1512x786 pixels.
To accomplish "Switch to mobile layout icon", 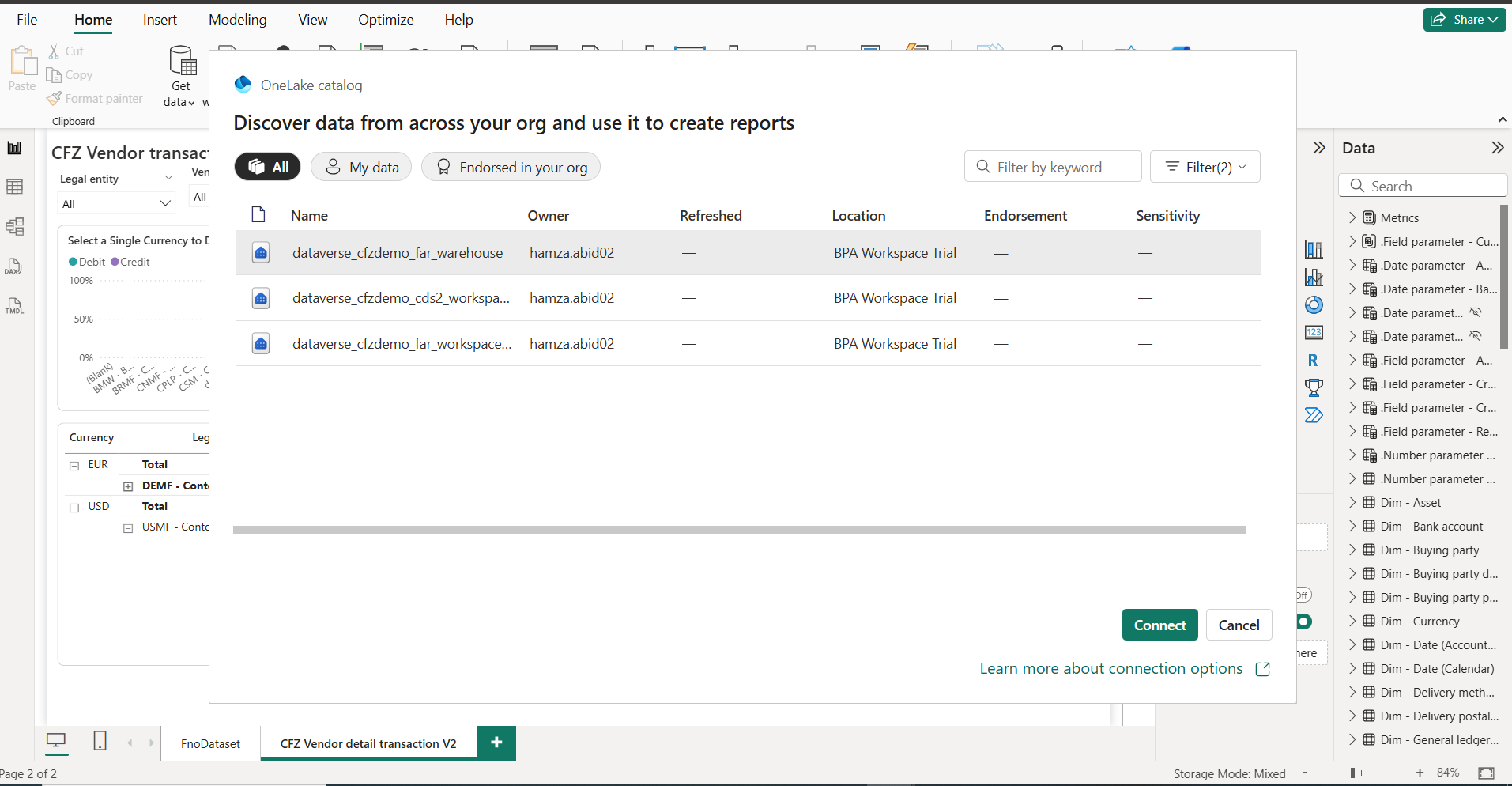I will click(100, 741).
